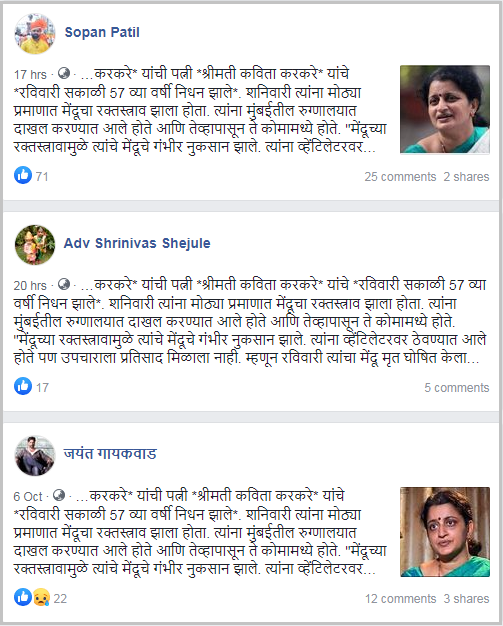Click the globe privacy icon beside 20 hrs
Image resolution: width=503 pixels, height=626 pixels.
[64, 284]
